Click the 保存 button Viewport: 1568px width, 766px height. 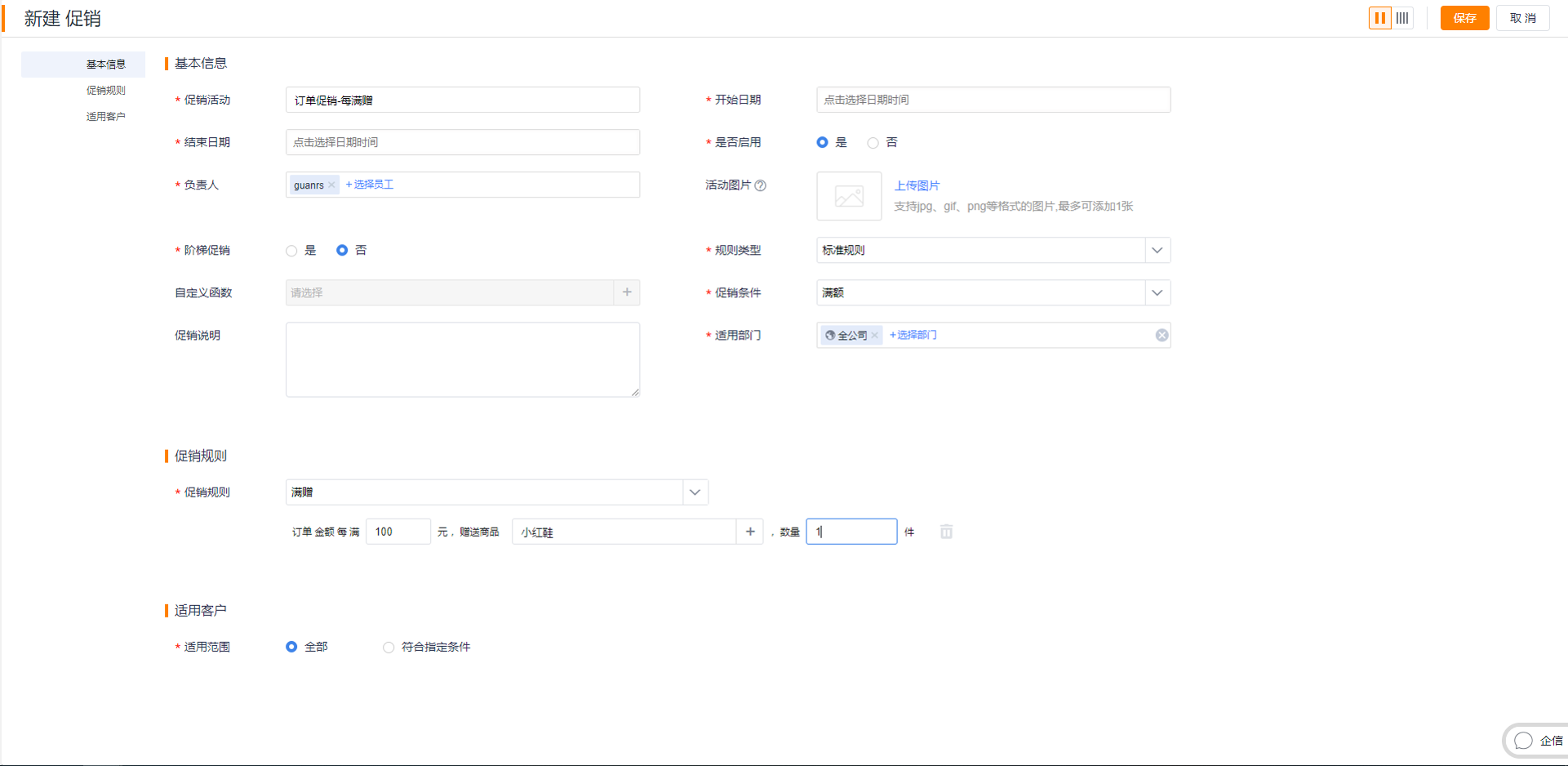pos(1464,18)
